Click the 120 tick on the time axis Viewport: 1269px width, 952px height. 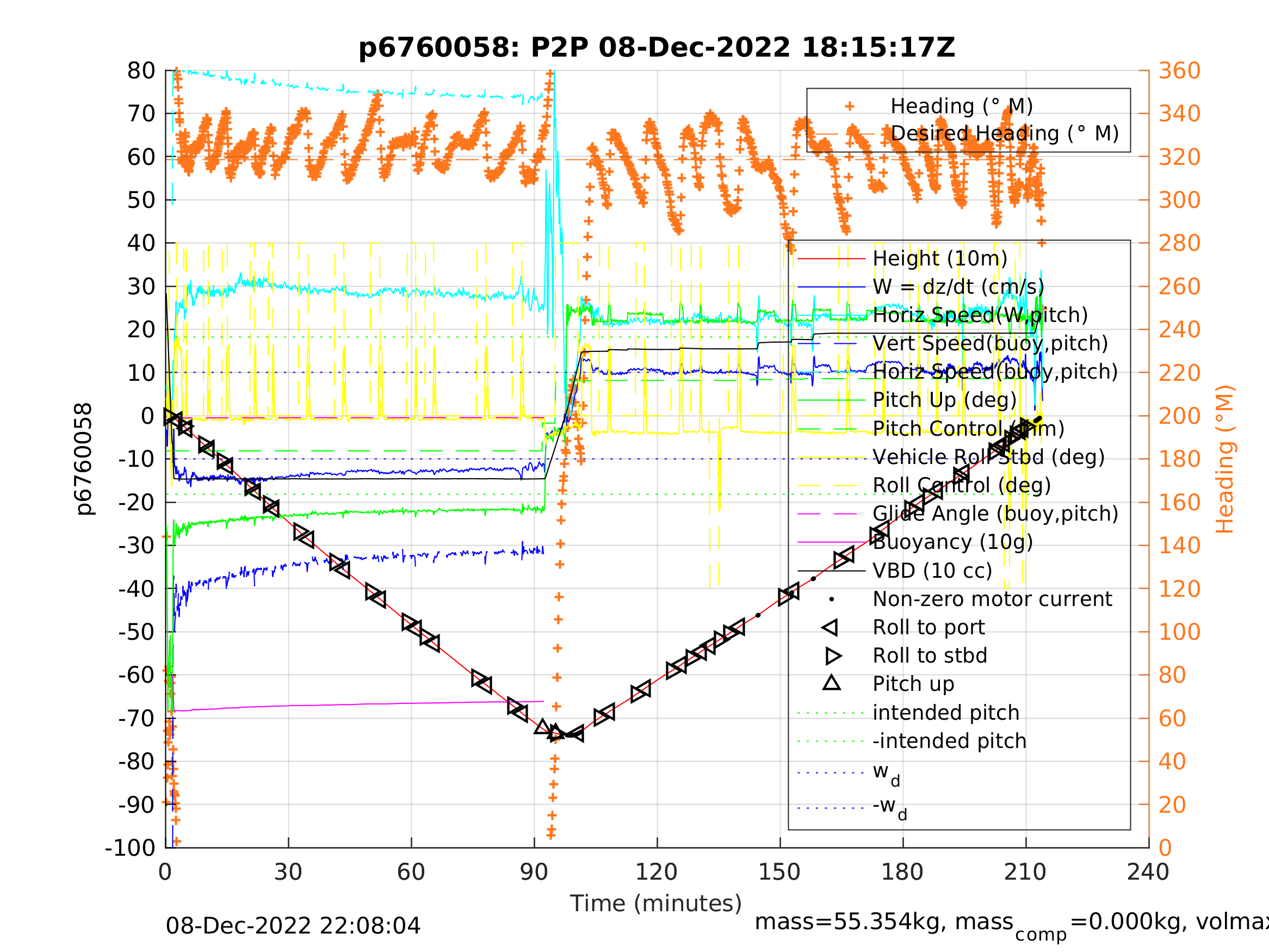tap(657, 872)
